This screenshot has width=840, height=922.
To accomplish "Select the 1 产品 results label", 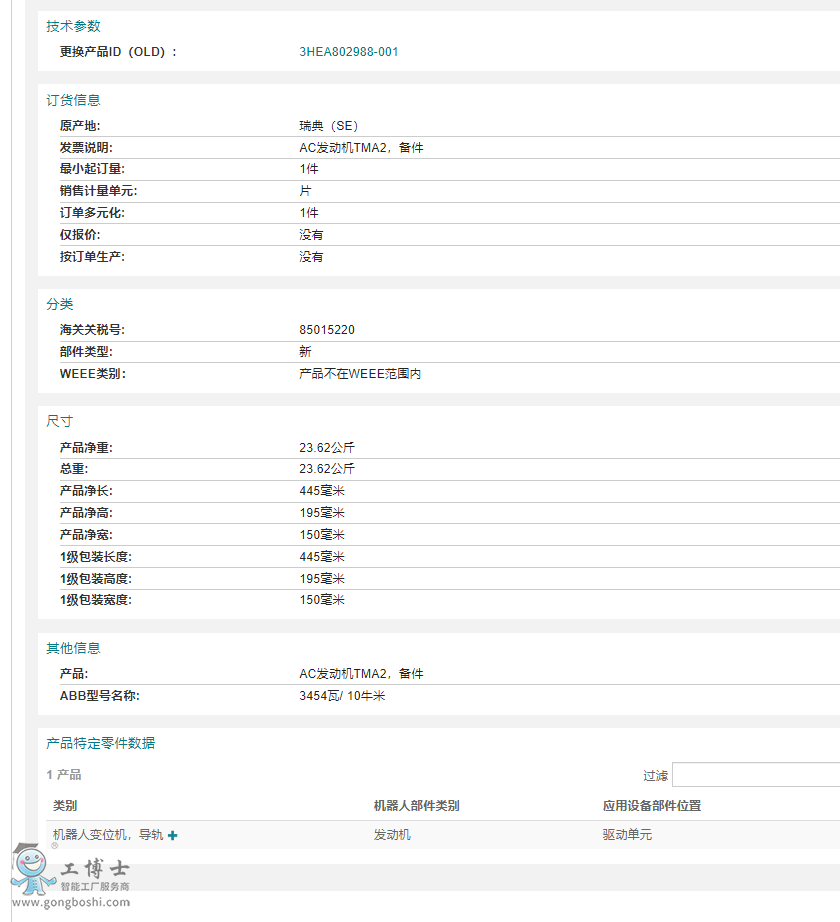I will [63, 774].
